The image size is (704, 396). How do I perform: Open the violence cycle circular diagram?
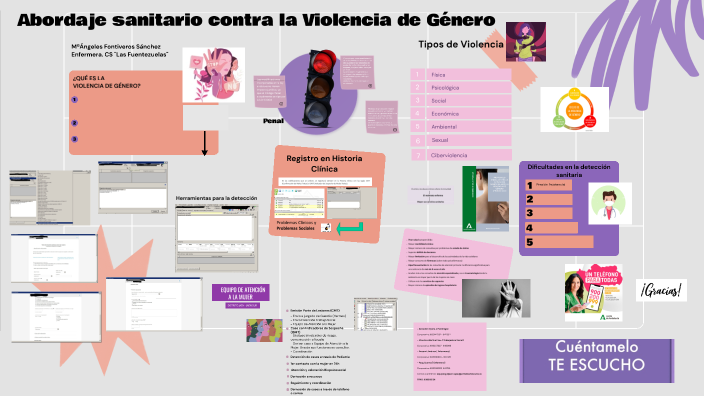(574, 109)
